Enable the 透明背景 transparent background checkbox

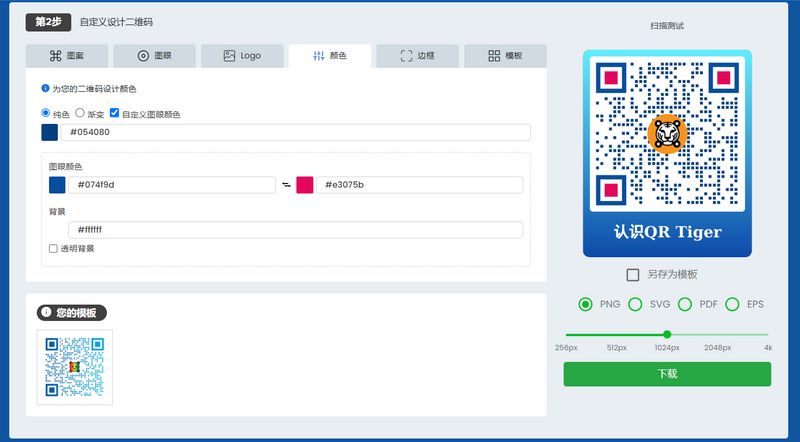point(53,249)
